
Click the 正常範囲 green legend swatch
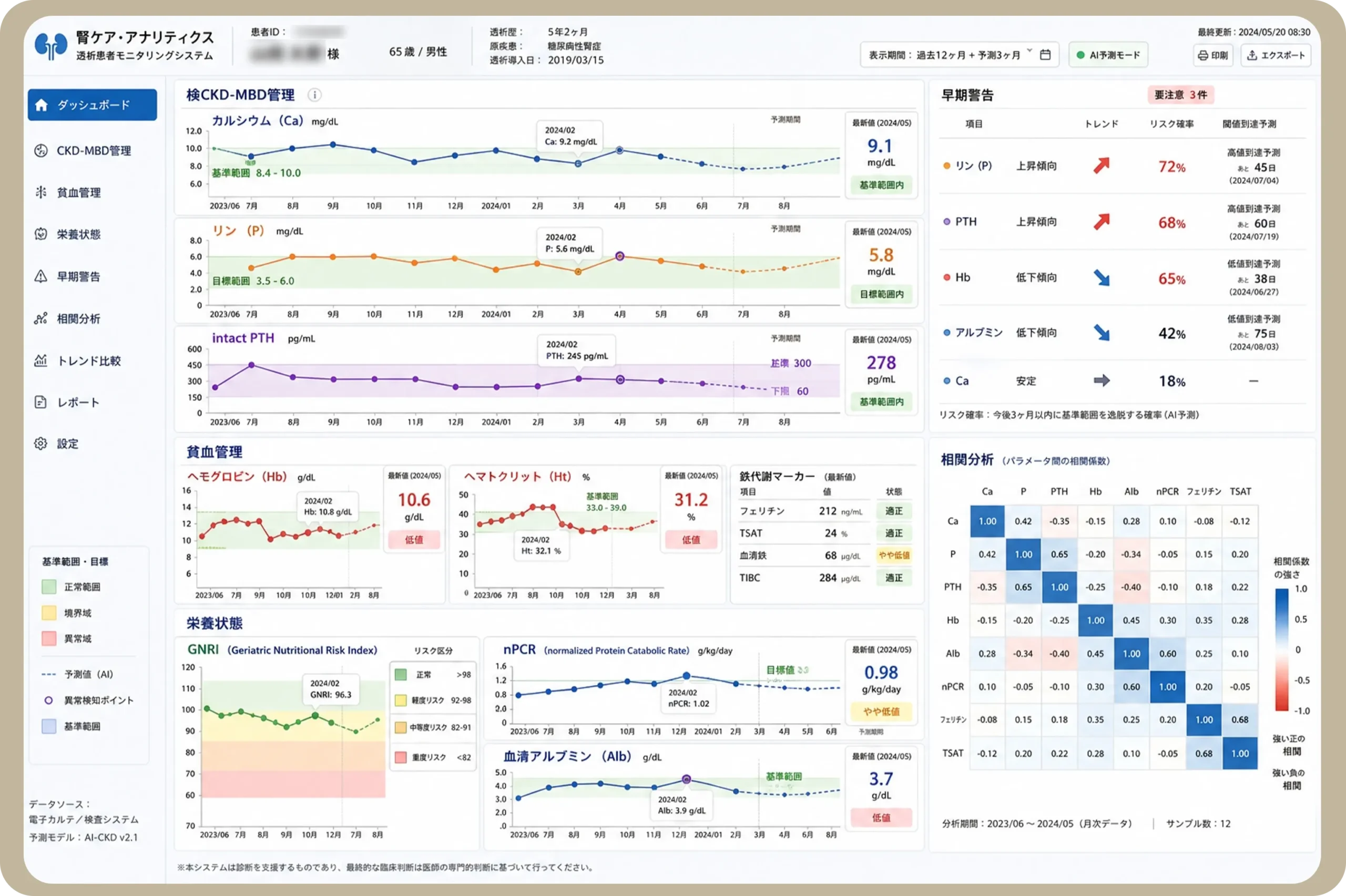tap(49, 587)
